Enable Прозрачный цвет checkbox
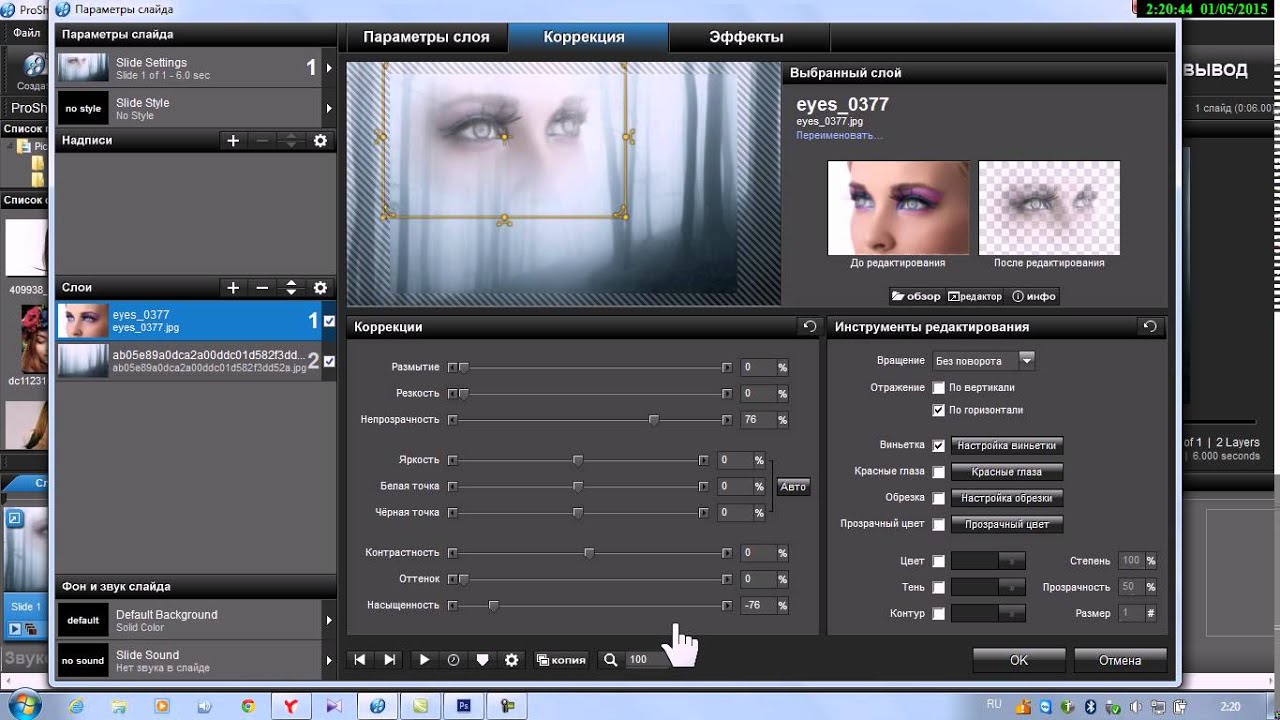Screen dimensions: 1280x720 938,524
